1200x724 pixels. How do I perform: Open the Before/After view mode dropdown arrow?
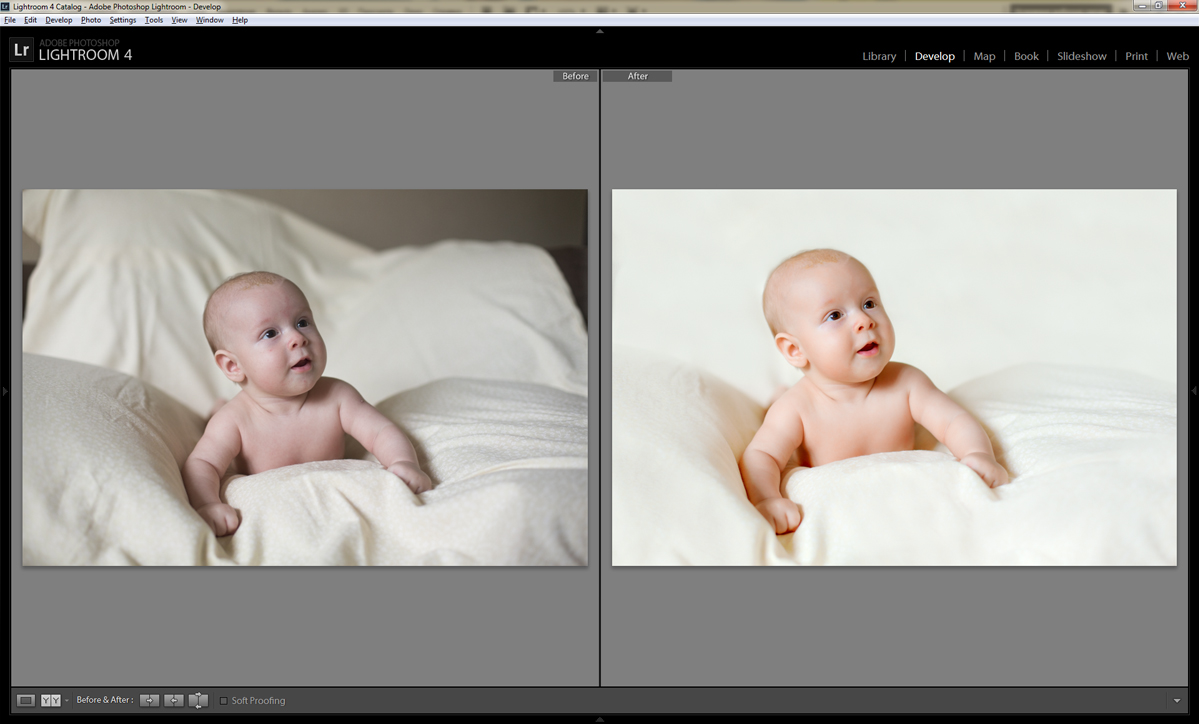click(67, 700)
